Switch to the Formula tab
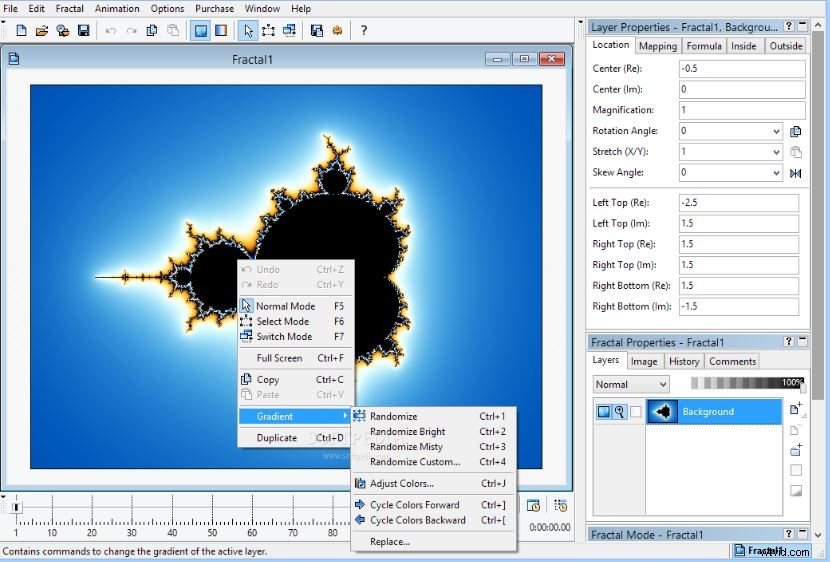 pyautogui.click(x=704, y=46)
